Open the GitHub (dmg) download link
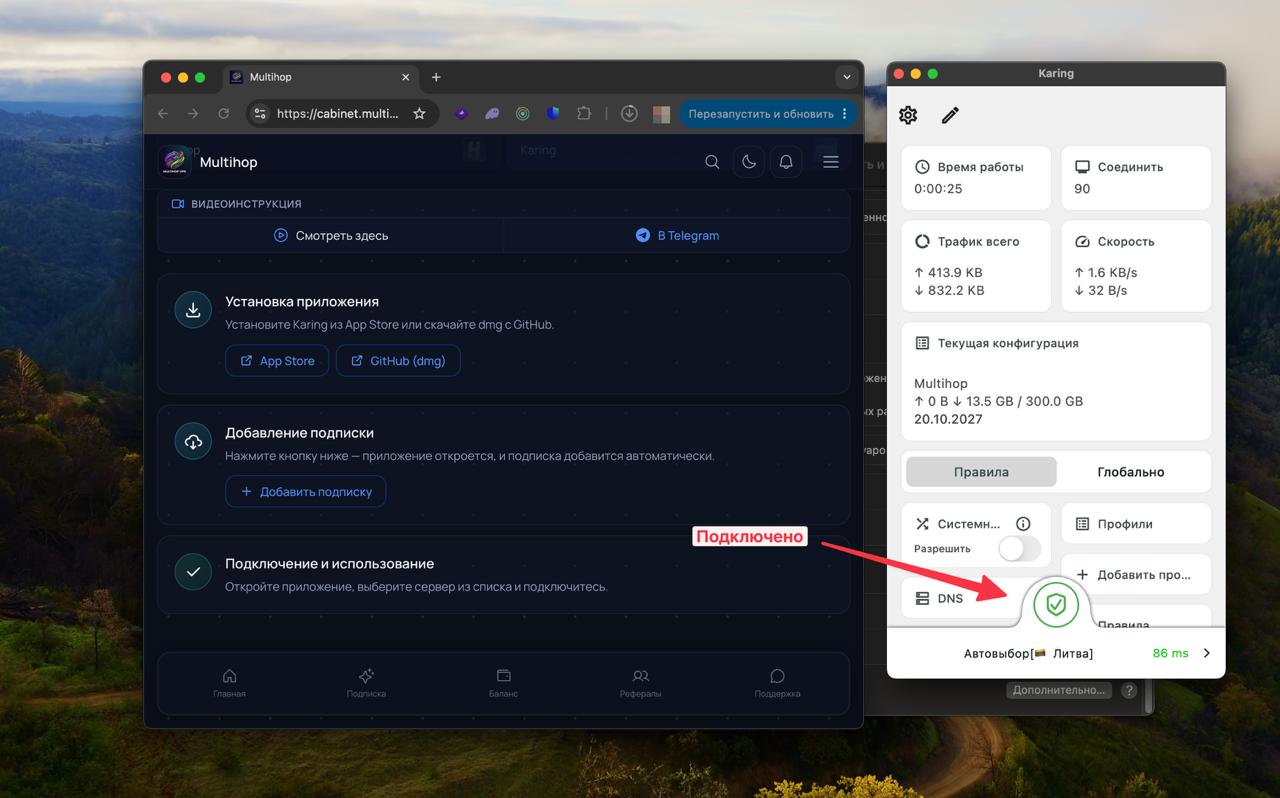 tap(398, 361)
